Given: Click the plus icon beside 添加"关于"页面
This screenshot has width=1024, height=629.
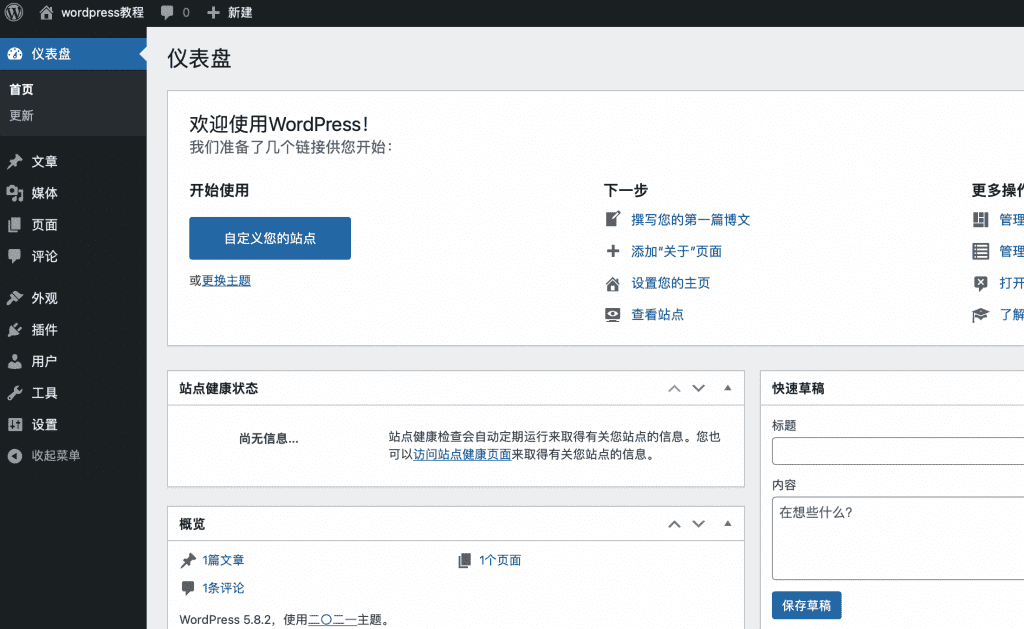Looking at the screenshot, I should [613, 251].
